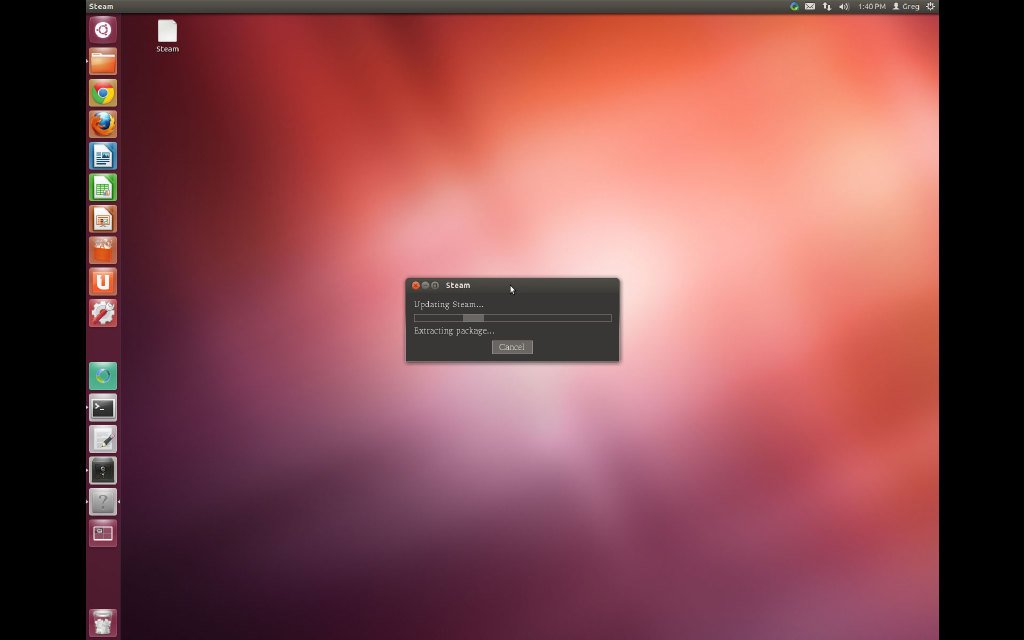Open the clock showing 1:40 PM
The height and width of the screenshot is (640, 1024).
pyautogui.click(x=872, y=7)
